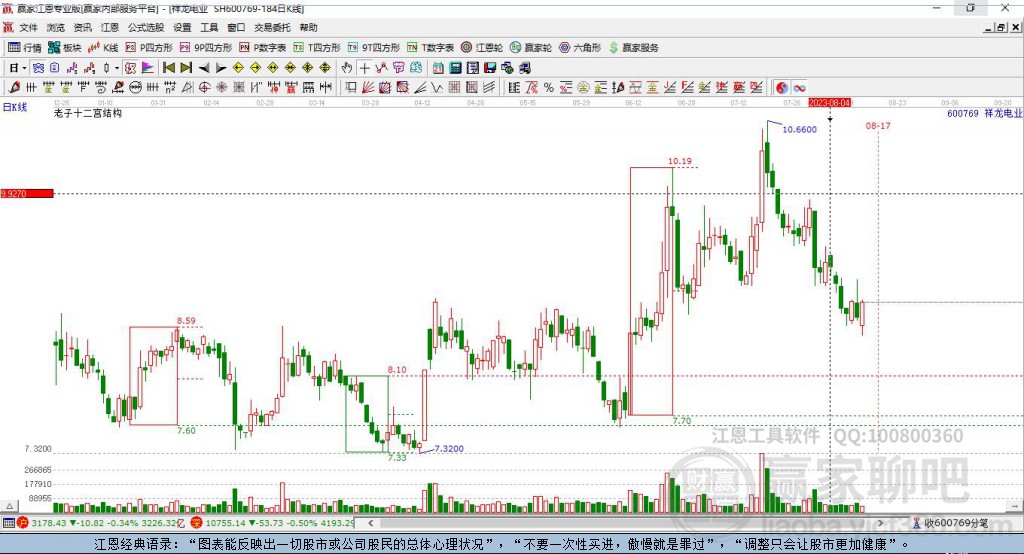The width and height of the screenshot is (1024, 554).
Task: Click the 板块 toolbar button
Action: 65,48
